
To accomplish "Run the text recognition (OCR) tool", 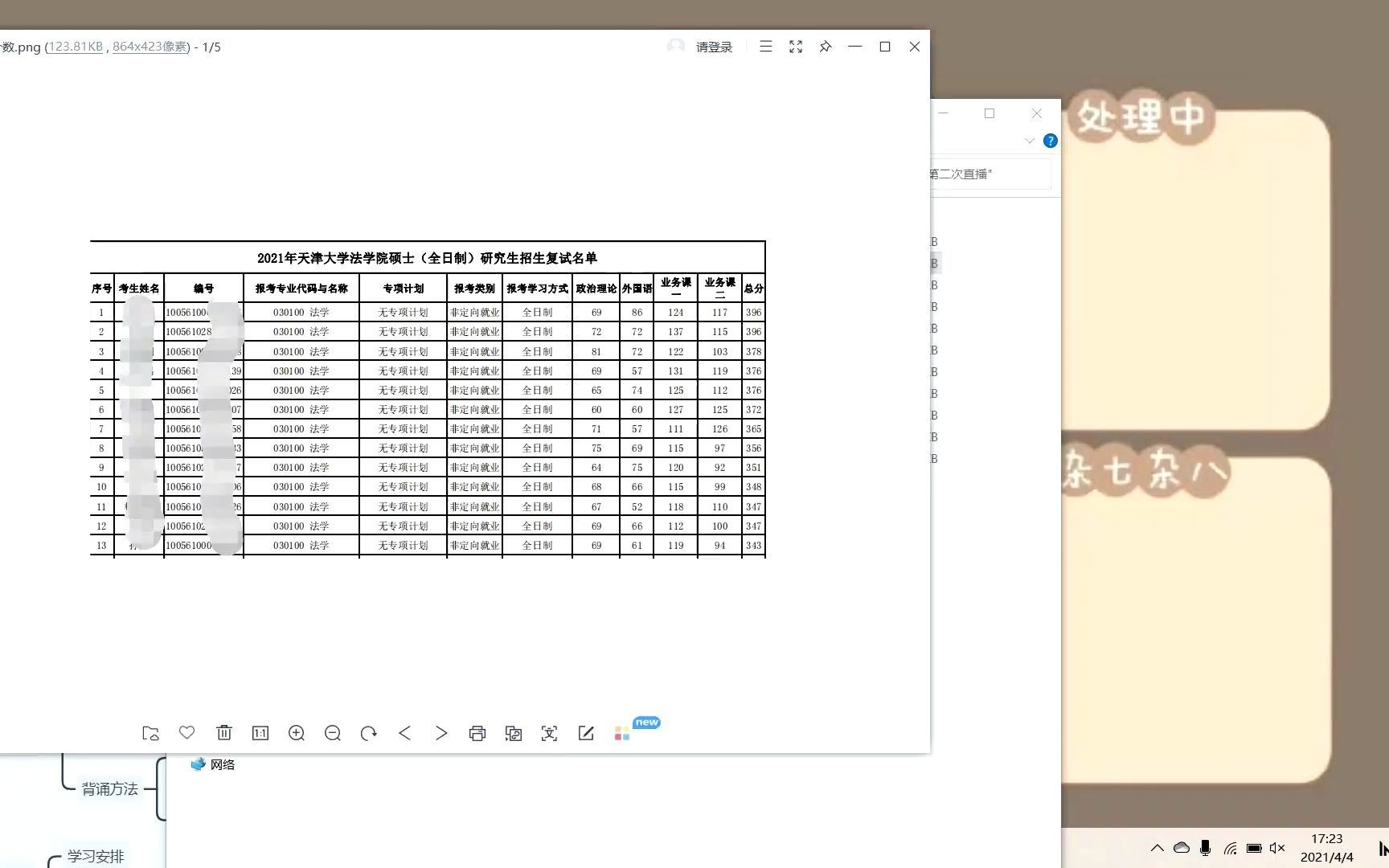I will (x=550, y=733).
